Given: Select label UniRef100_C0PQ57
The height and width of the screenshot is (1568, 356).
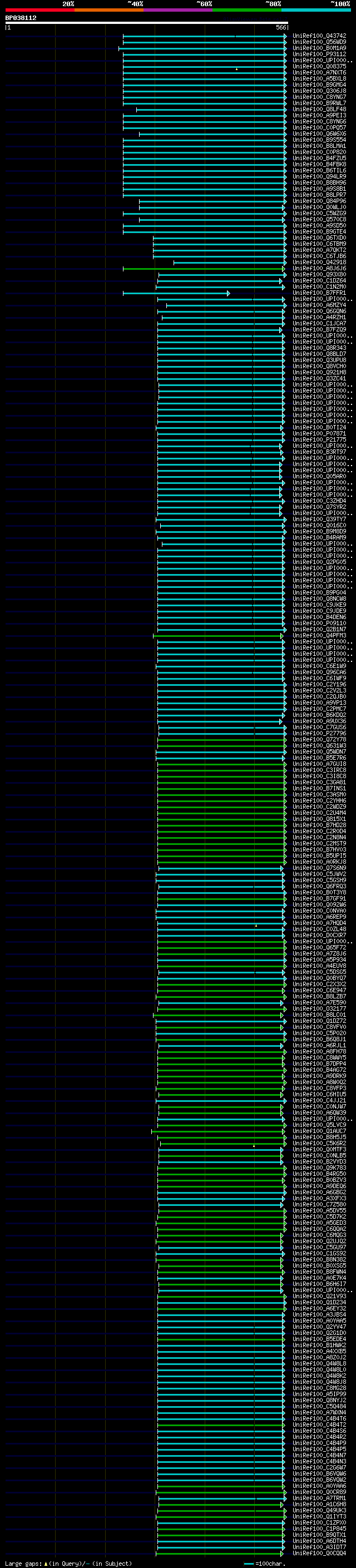Looking at the screenshot, I should 319,128.
